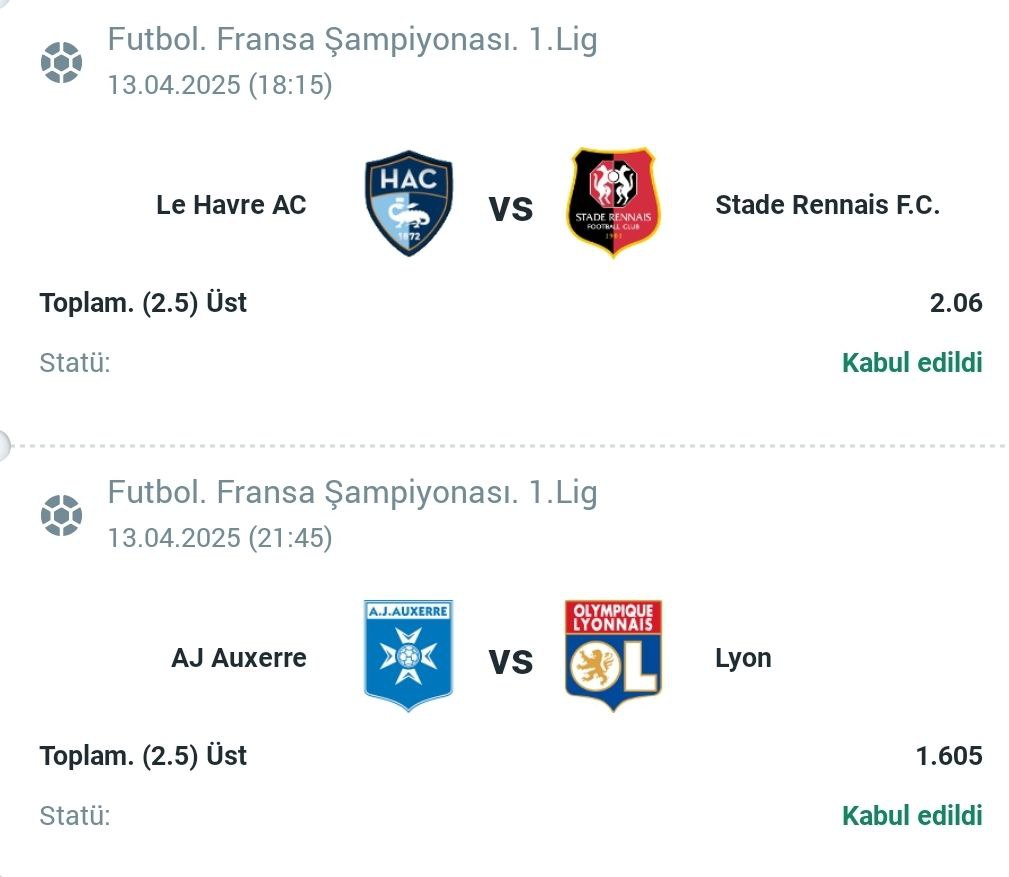Click the football icon beside the 21:45 match

61,515
